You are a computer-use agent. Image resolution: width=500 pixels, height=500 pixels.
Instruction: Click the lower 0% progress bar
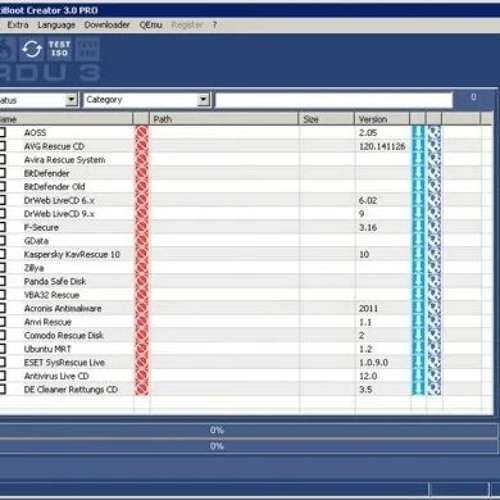pos(248,446)
